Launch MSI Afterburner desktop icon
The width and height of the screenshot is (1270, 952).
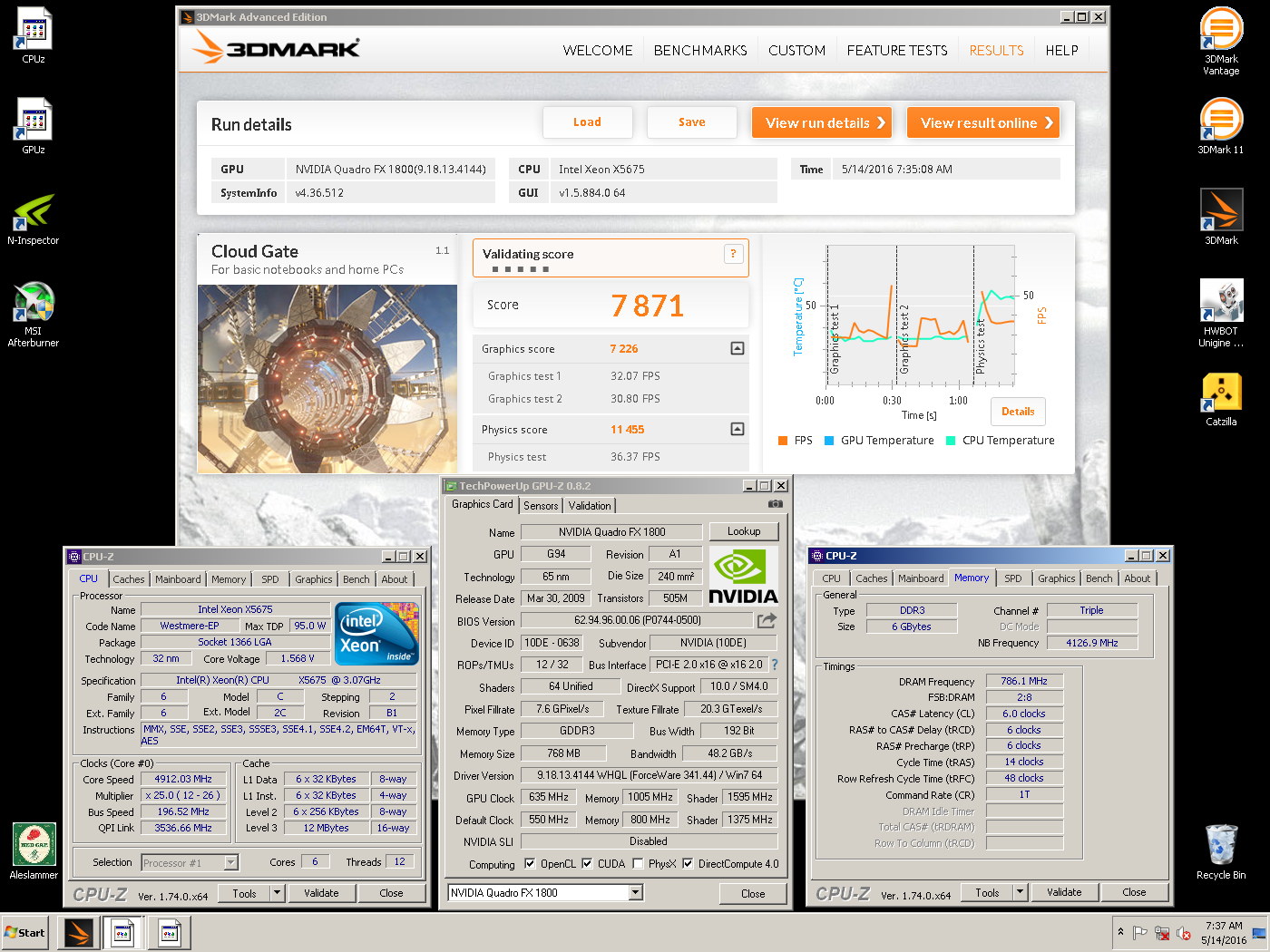click(x=34, y=314)
